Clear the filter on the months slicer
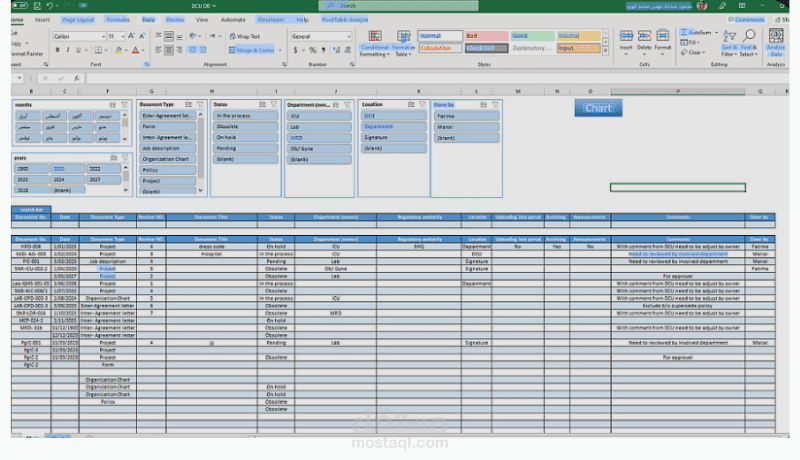 (124, 105)
